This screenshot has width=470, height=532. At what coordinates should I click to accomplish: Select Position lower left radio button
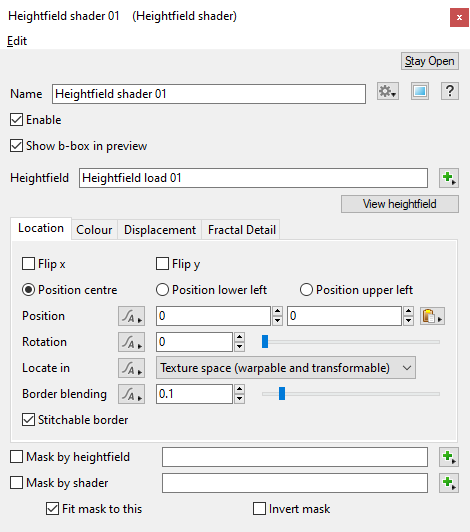[x=162, y=290]
